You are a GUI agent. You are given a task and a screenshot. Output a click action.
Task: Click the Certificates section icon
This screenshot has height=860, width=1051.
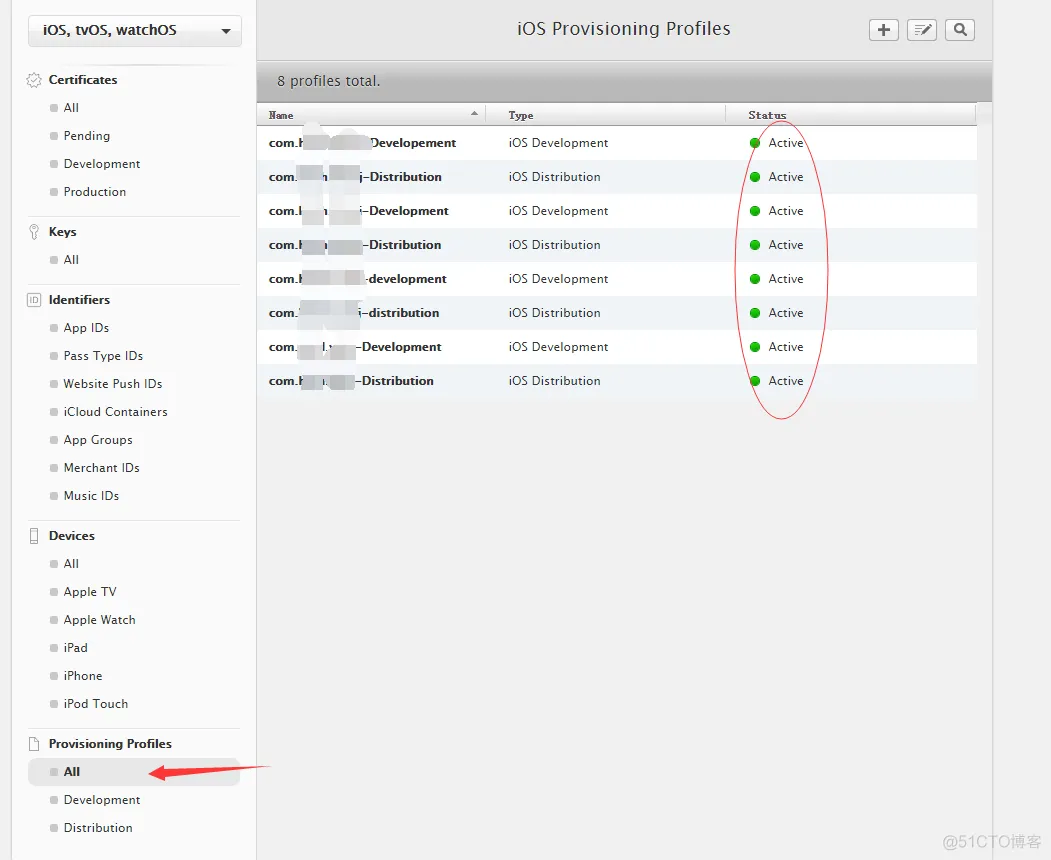(34, 80)
